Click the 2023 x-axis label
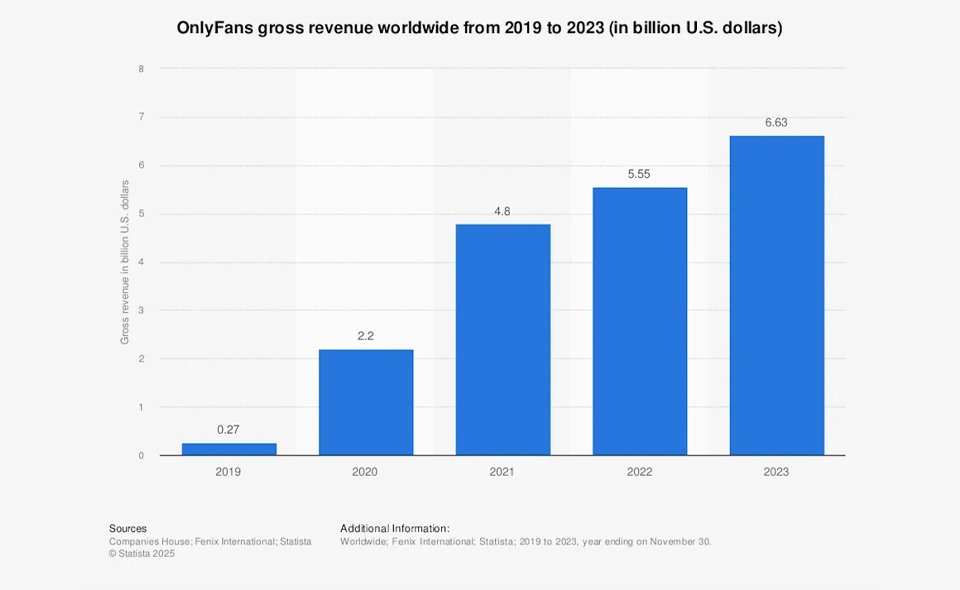 pyautogui.click(x=776, y=472)
